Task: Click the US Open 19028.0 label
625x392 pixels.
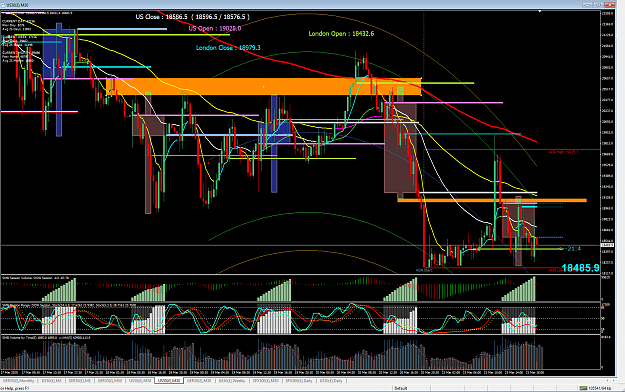Action: (x=215, y=29)
